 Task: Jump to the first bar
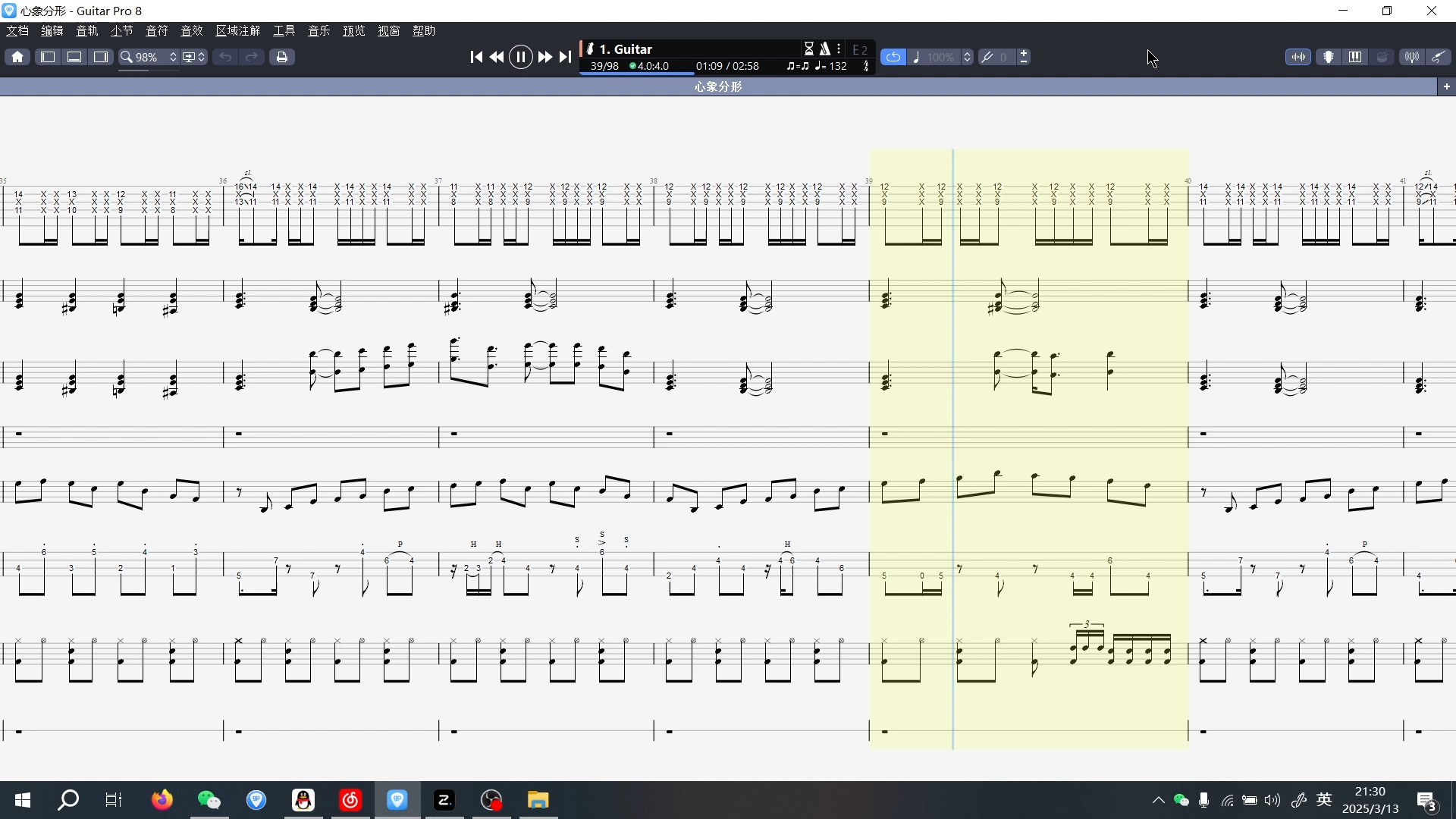(x=476, y=57)
